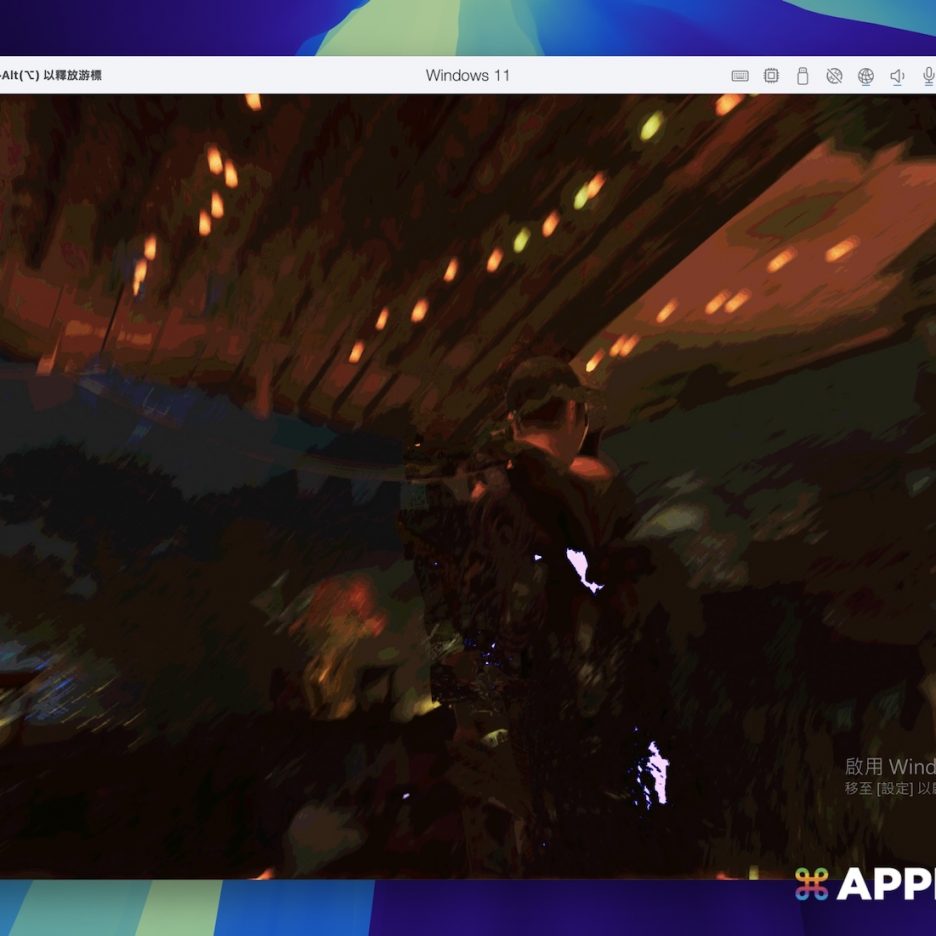
Task: Click the crossed-out circle icon in the toolbar
Action: click(834, 76)
